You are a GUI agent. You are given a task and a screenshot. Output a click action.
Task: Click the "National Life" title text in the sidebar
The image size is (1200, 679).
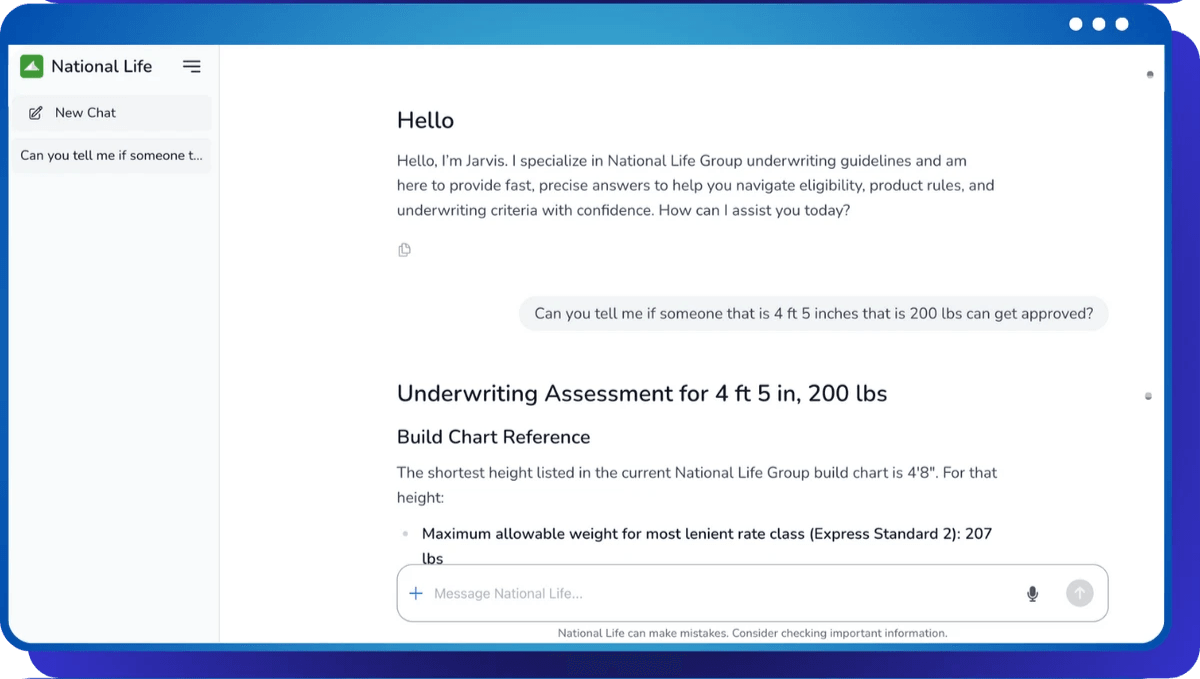click(x=102, y=66)
